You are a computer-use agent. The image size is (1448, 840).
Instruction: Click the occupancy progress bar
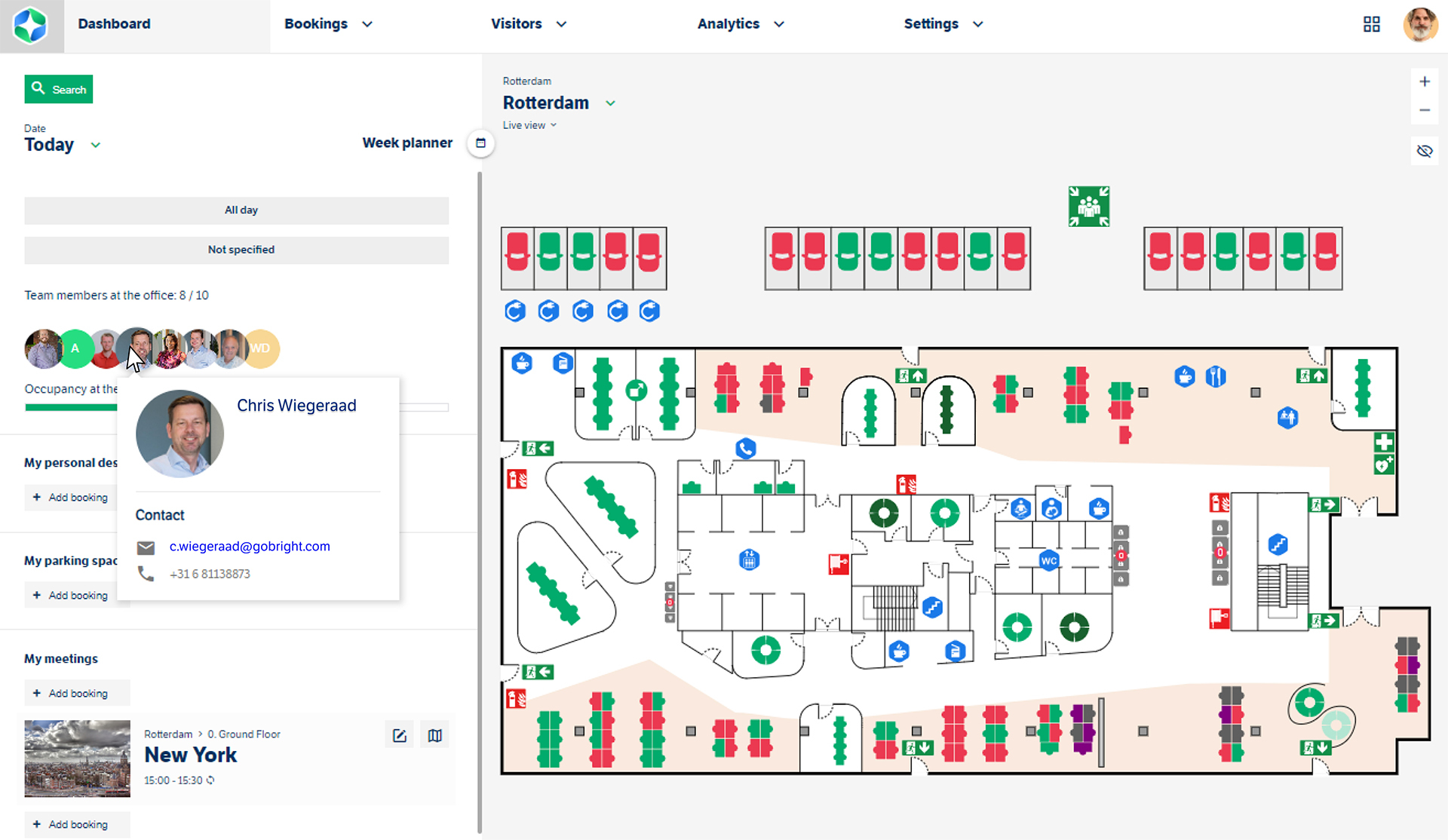[71, 407]
